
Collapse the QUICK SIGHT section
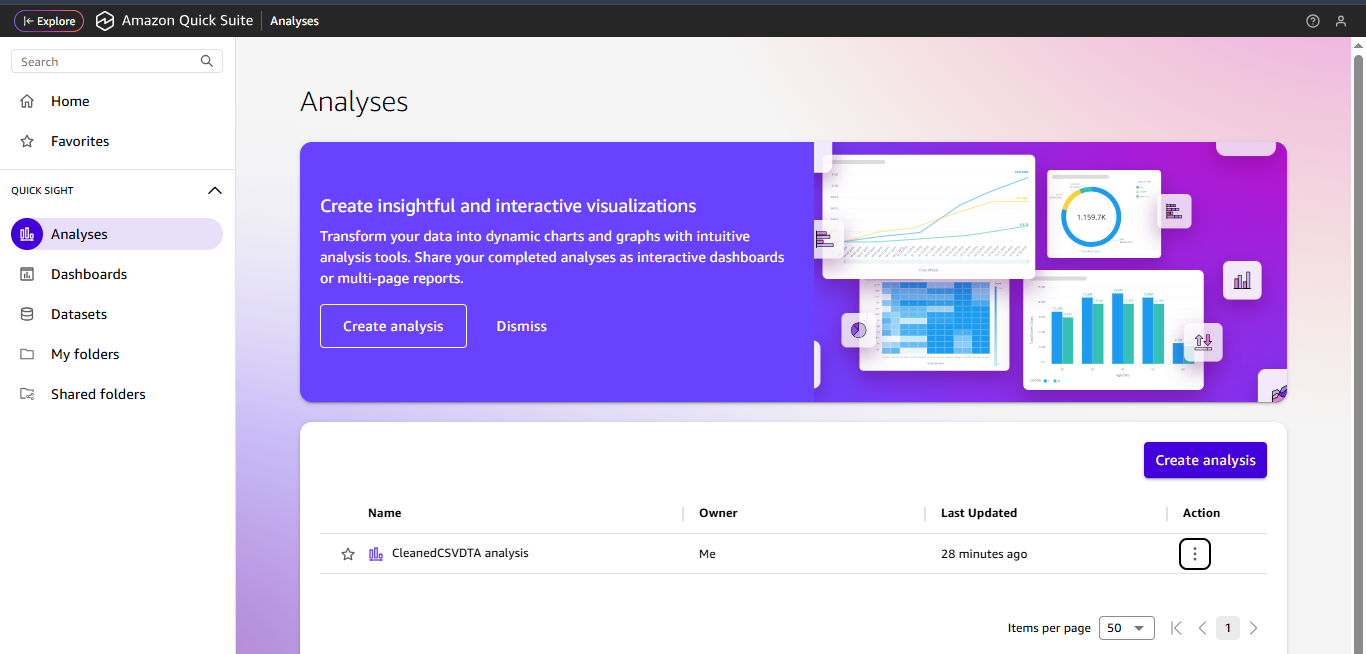click(214, 190)
